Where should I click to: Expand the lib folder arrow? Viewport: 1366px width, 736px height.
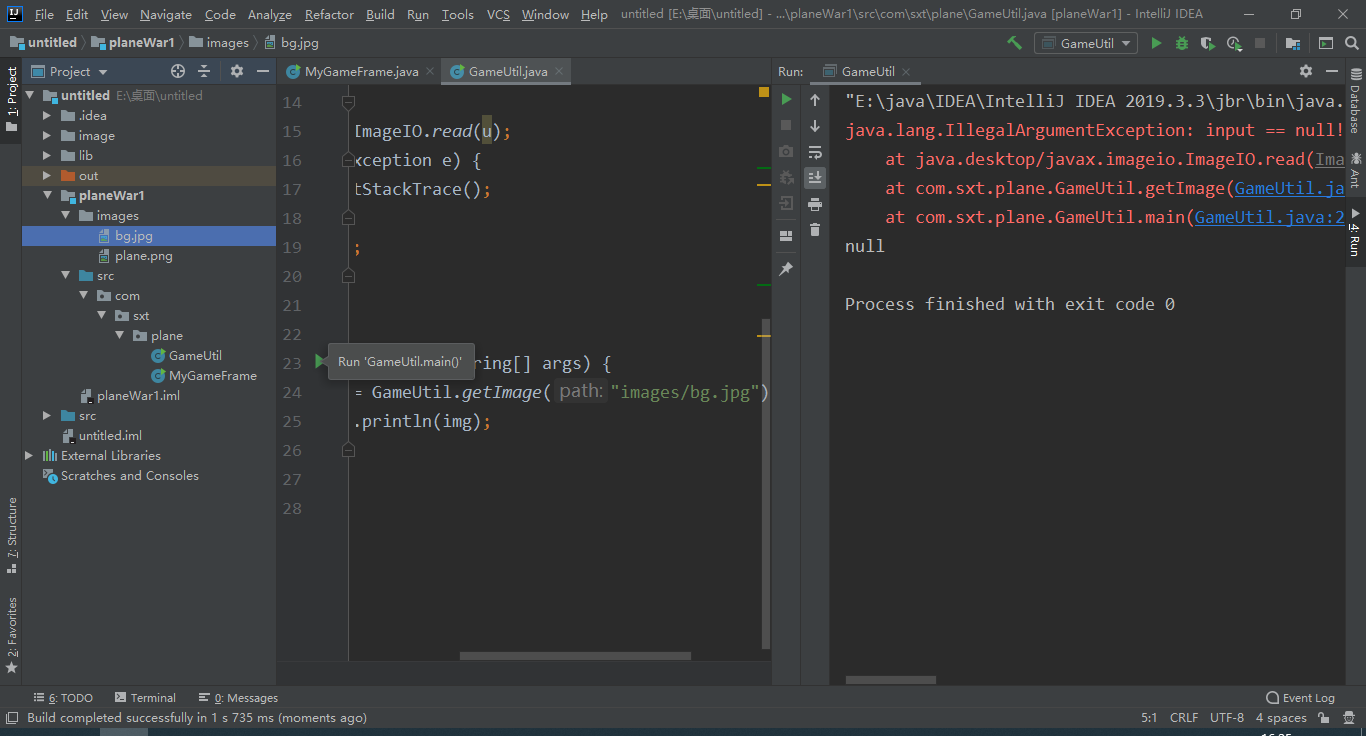click(47, 156)
